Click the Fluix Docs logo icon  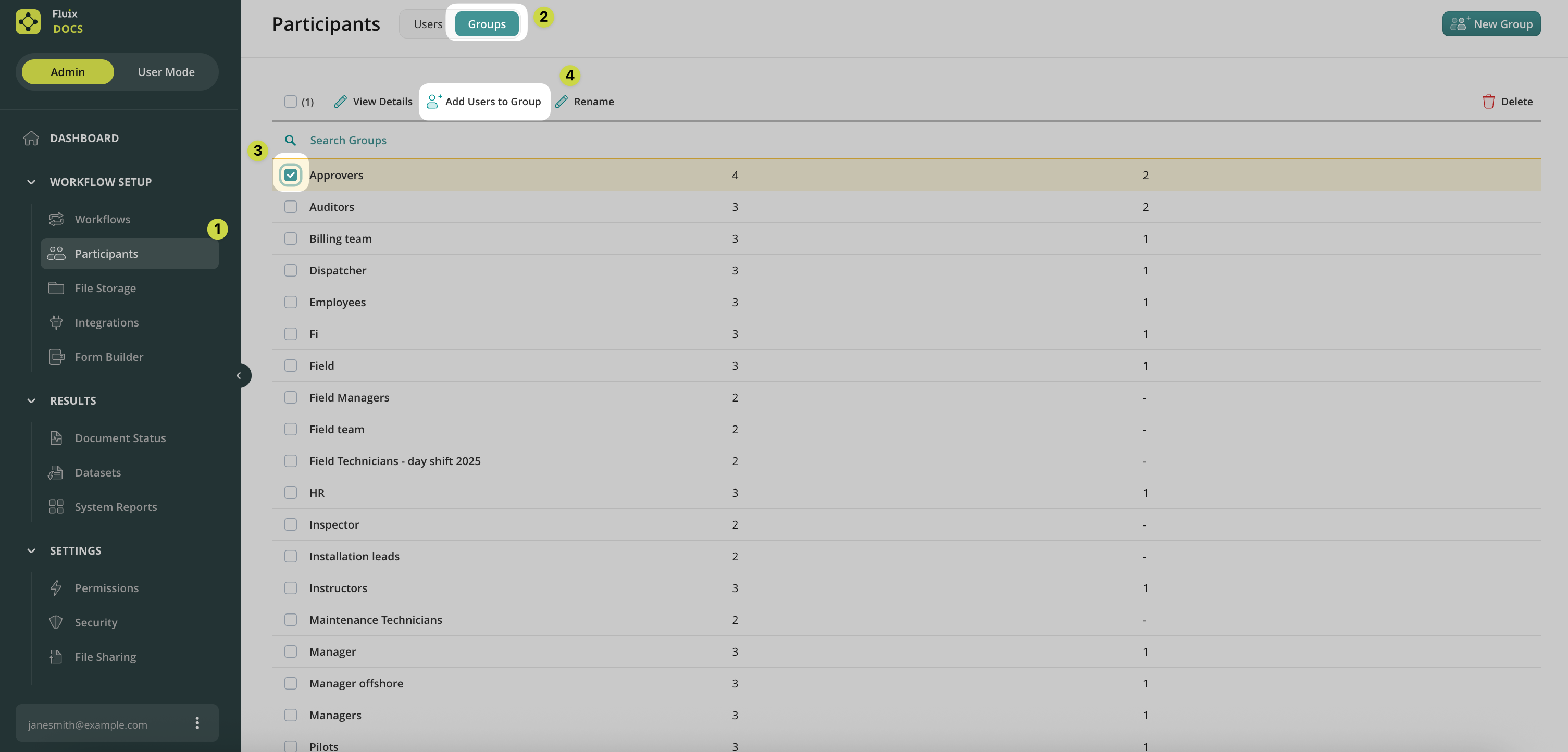(28, 22)
